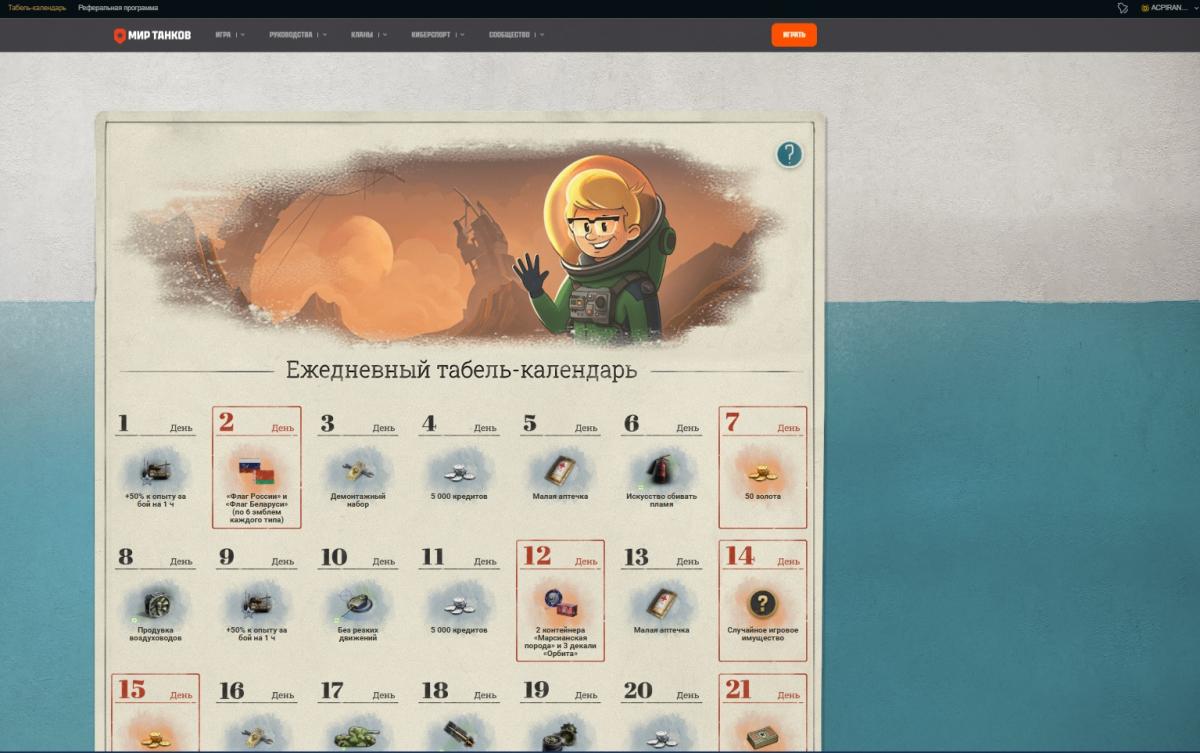Screen dimensions: 1200x753
Task: Click the orange Играть button
Action: pos(794,35)
